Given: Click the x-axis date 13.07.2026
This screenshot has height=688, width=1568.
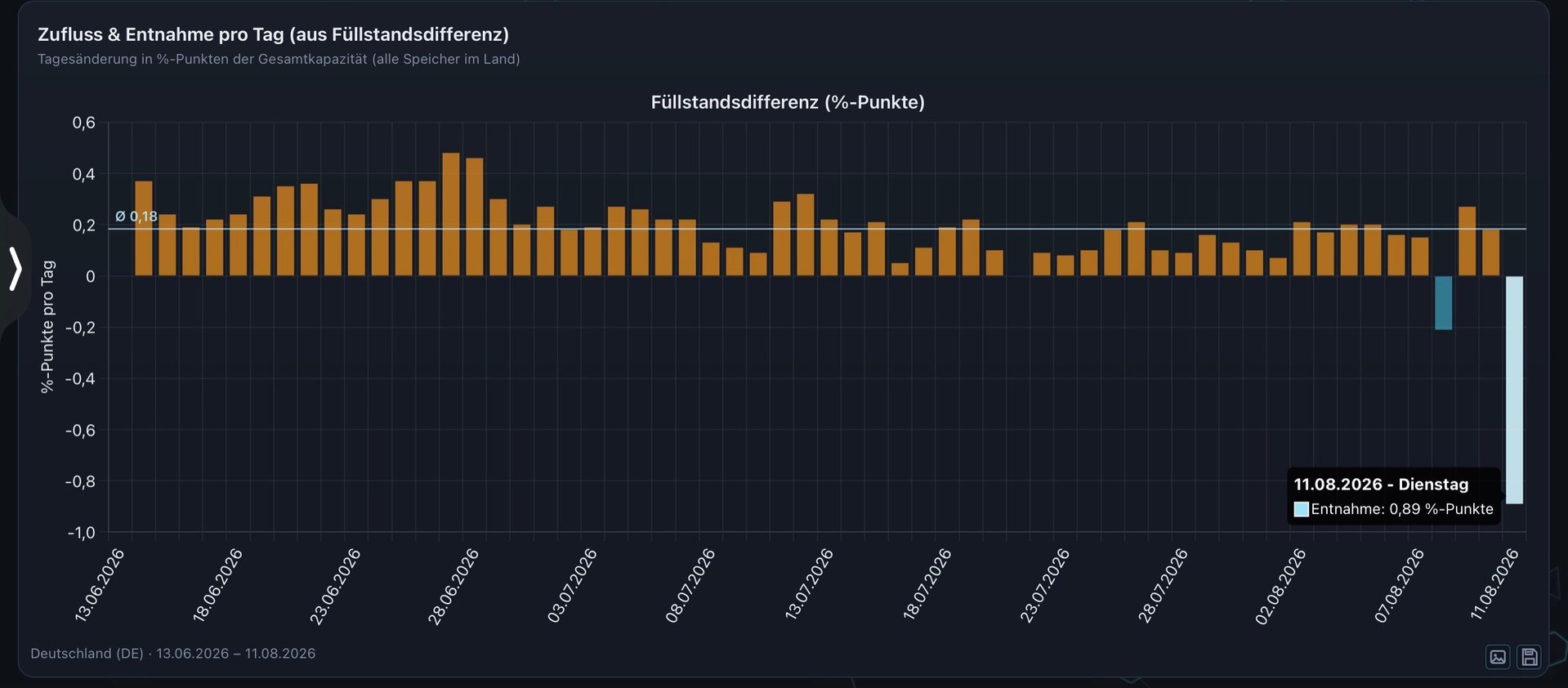Looking at the screenshot, I should tap(809, 585).
